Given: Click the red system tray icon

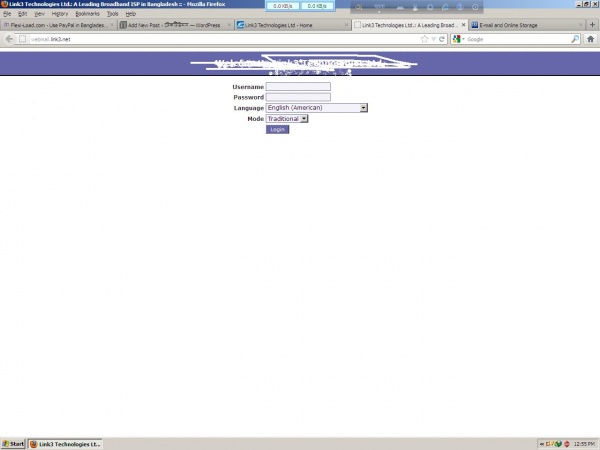Looking at the screenshot, I should [567, 444].
